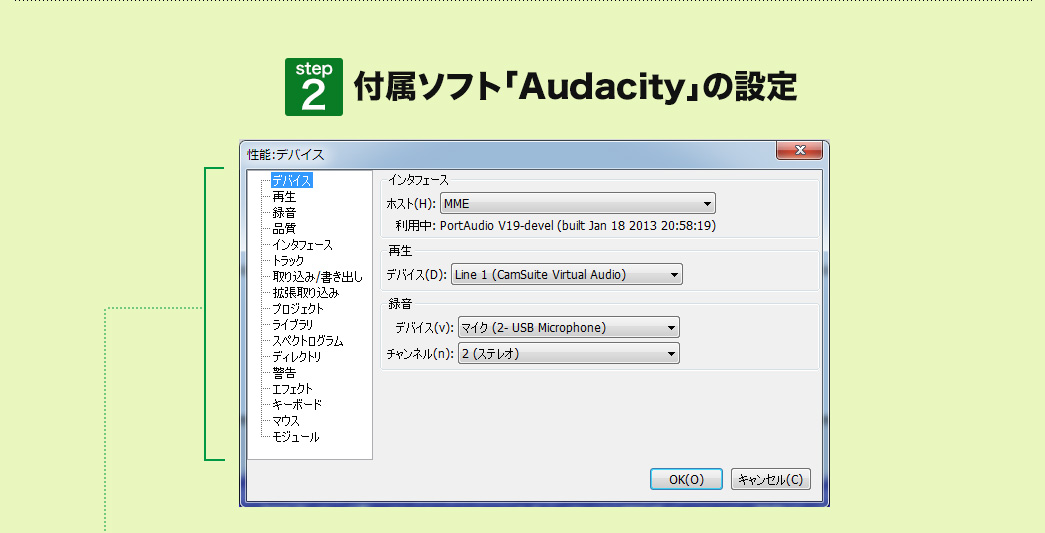Select デバイス in the preferences tree
Viewport: 1045px width, 533px height.
point(292,181)
